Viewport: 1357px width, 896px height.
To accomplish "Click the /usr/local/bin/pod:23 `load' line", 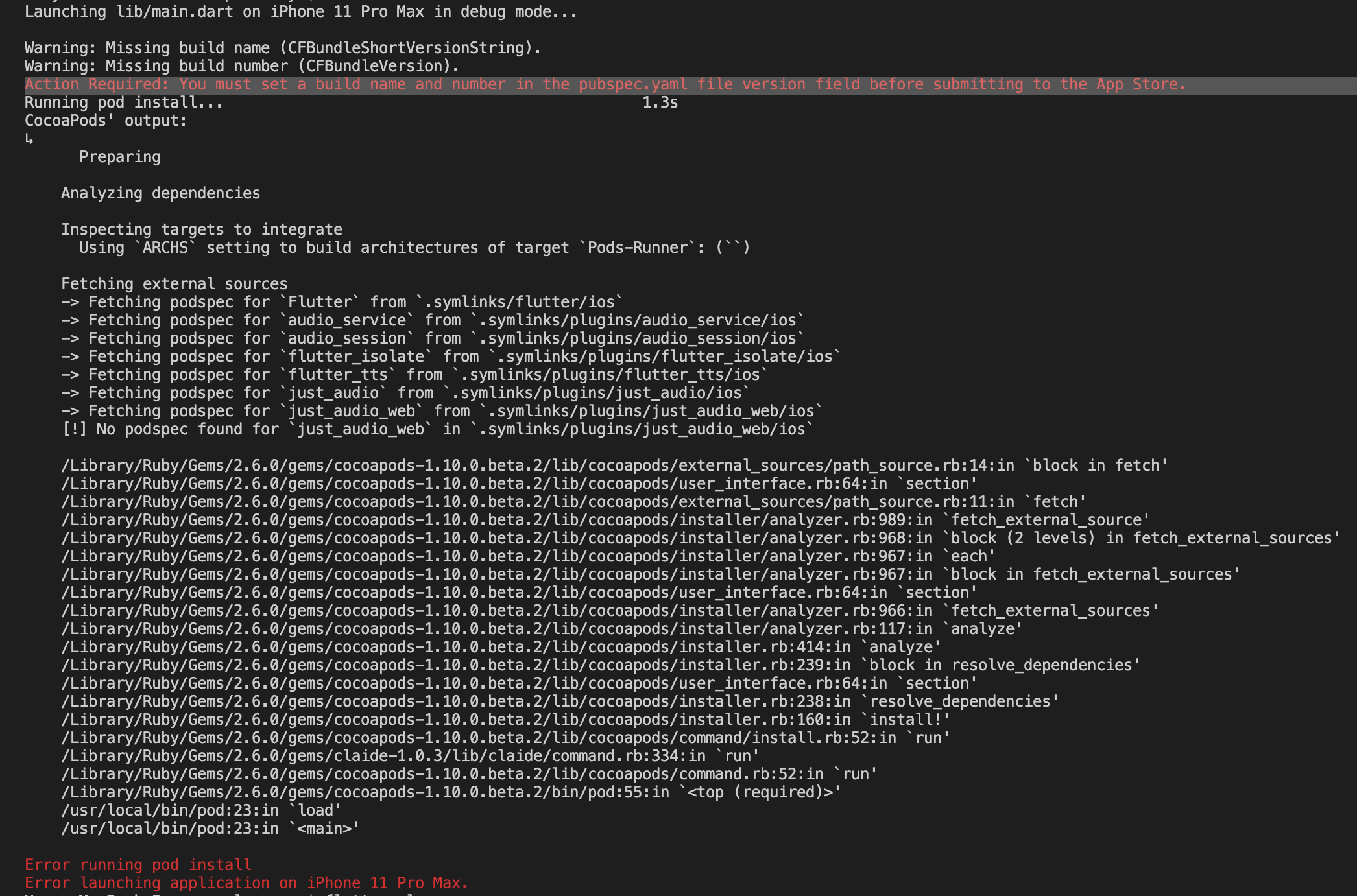I will (201, 810).
